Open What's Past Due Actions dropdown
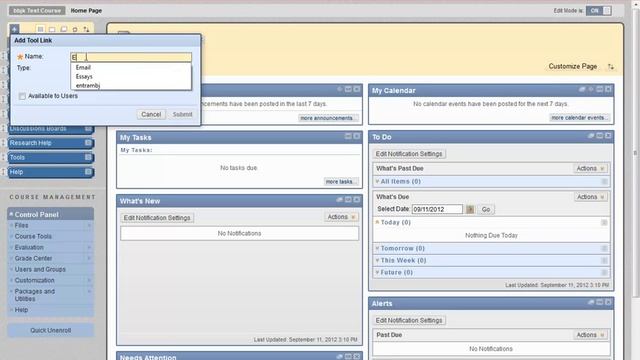 [590, 169]
